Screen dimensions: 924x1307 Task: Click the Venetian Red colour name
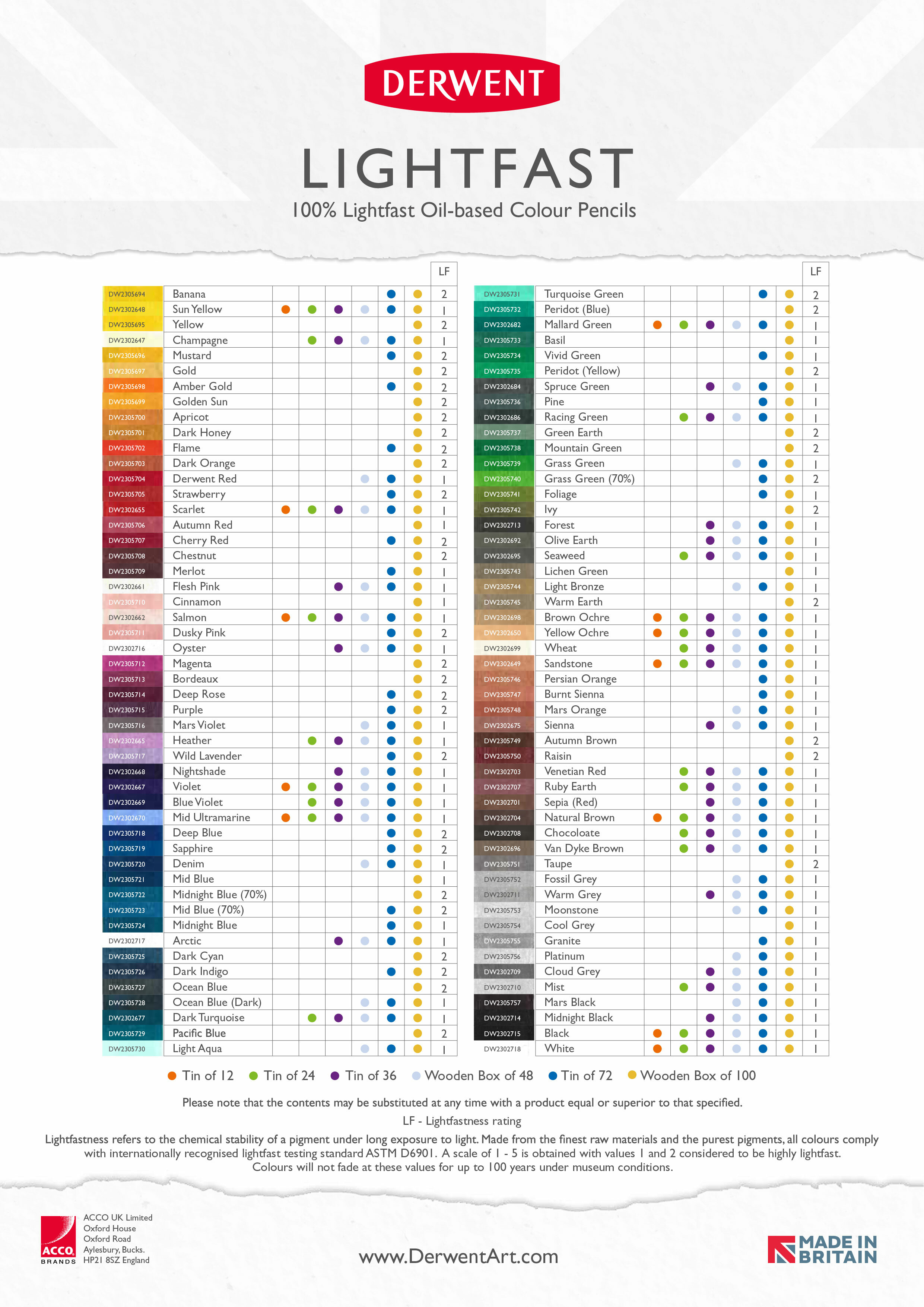tap(575, 771)
